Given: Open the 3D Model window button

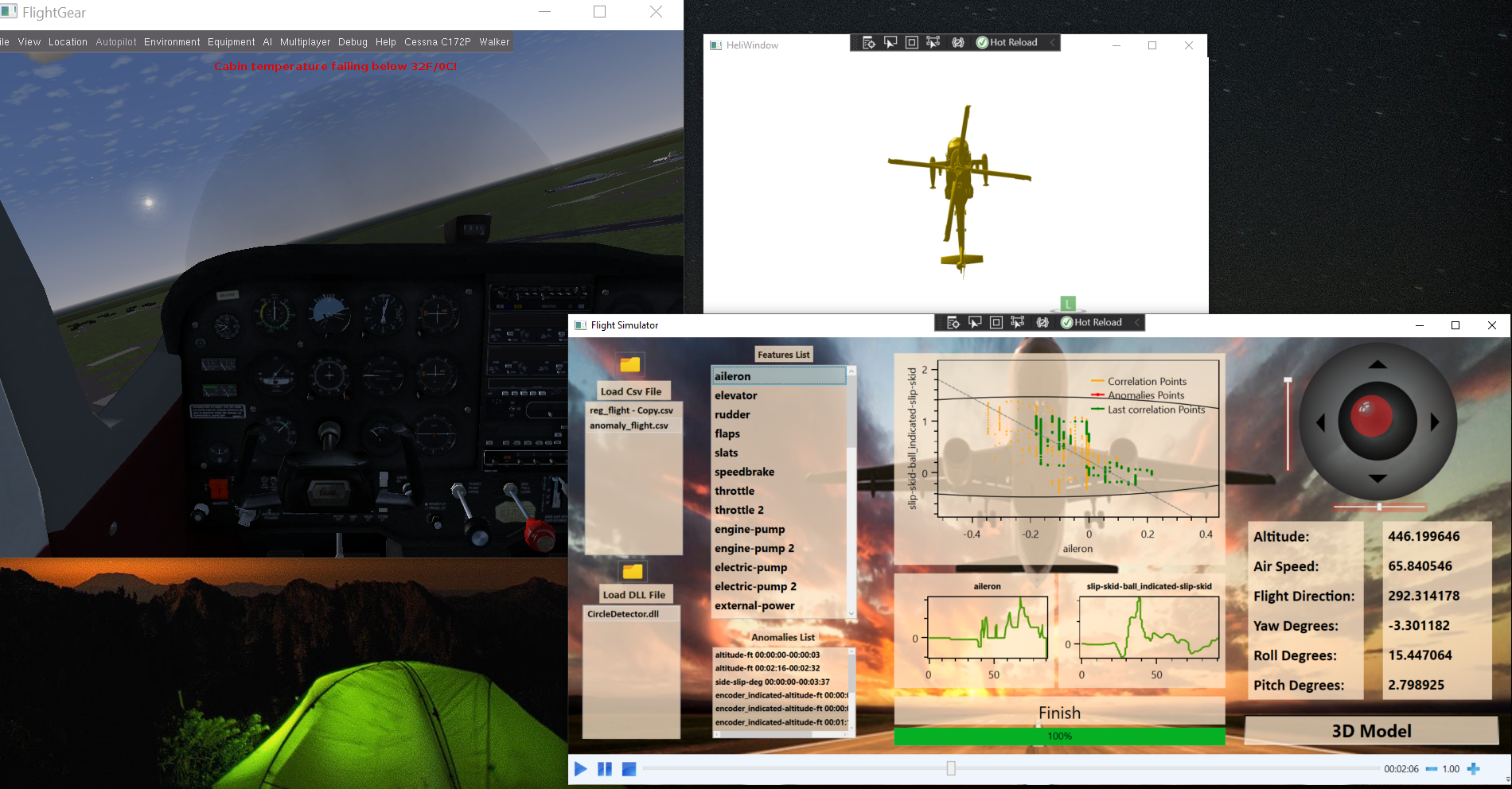Looking at the screenshot, I should 1371,731.
